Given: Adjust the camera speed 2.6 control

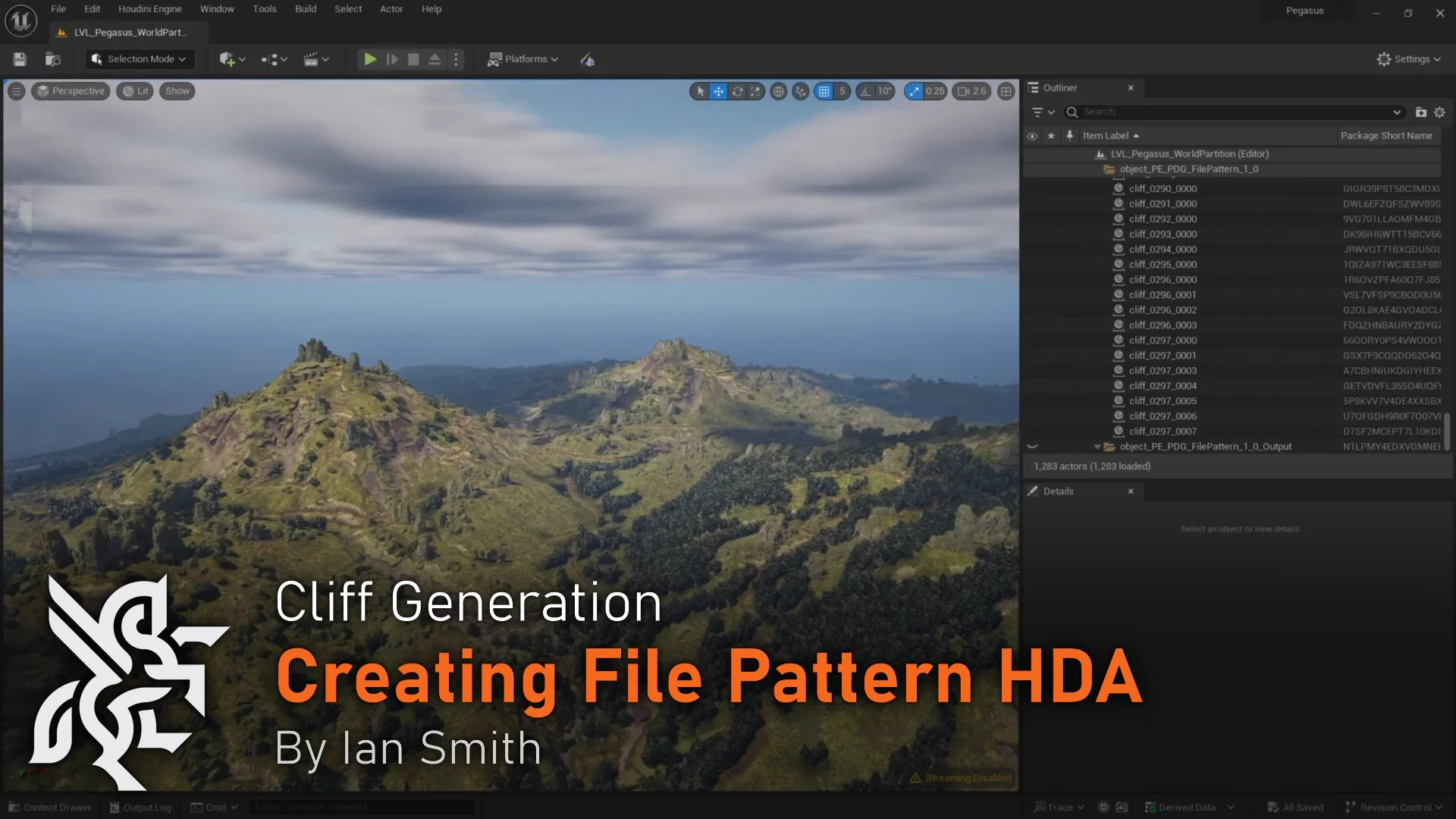Looking at the screenshot, I should click(971, 91).
